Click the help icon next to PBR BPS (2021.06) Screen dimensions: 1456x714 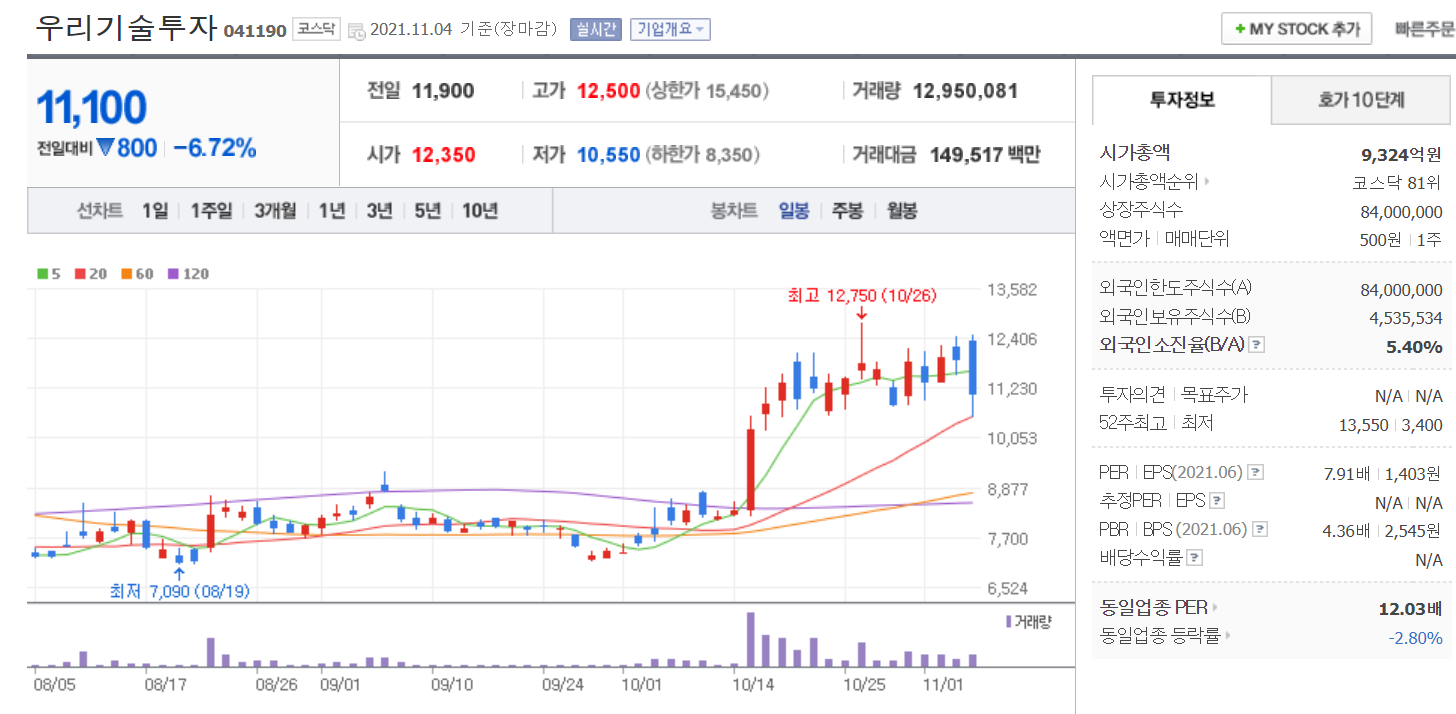tap(1261, 529)
